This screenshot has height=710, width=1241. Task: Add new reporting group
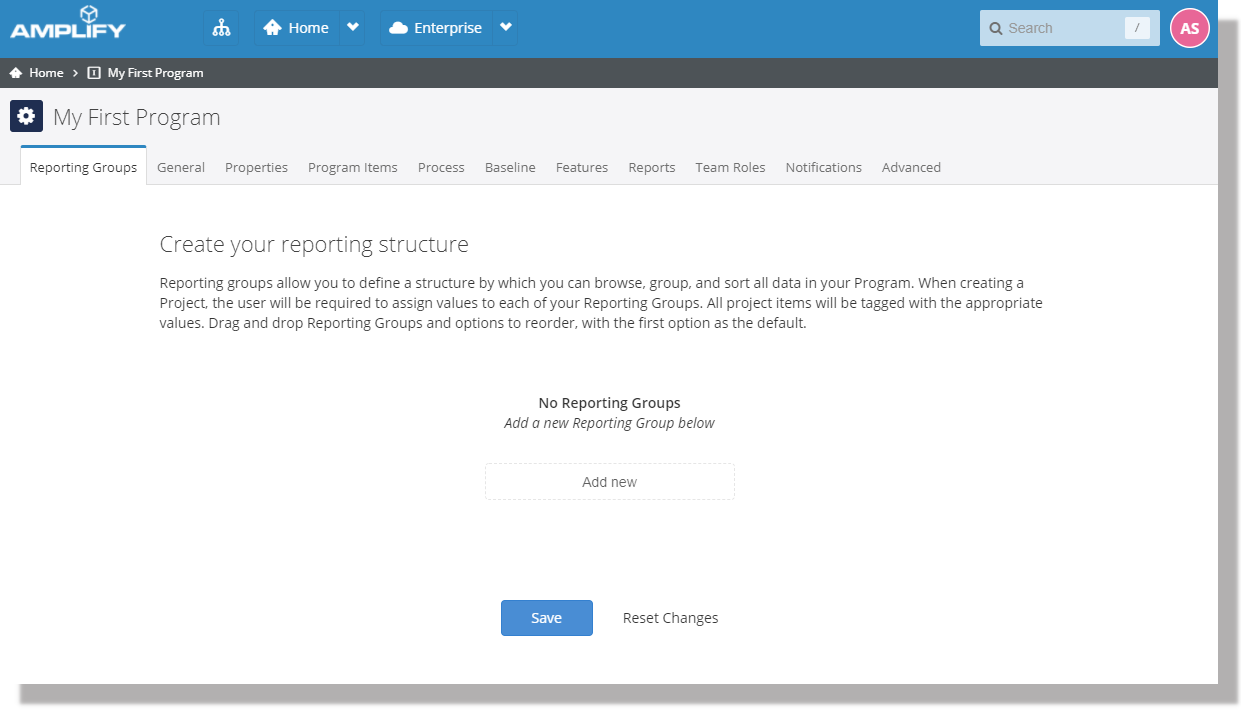point(609,482)
